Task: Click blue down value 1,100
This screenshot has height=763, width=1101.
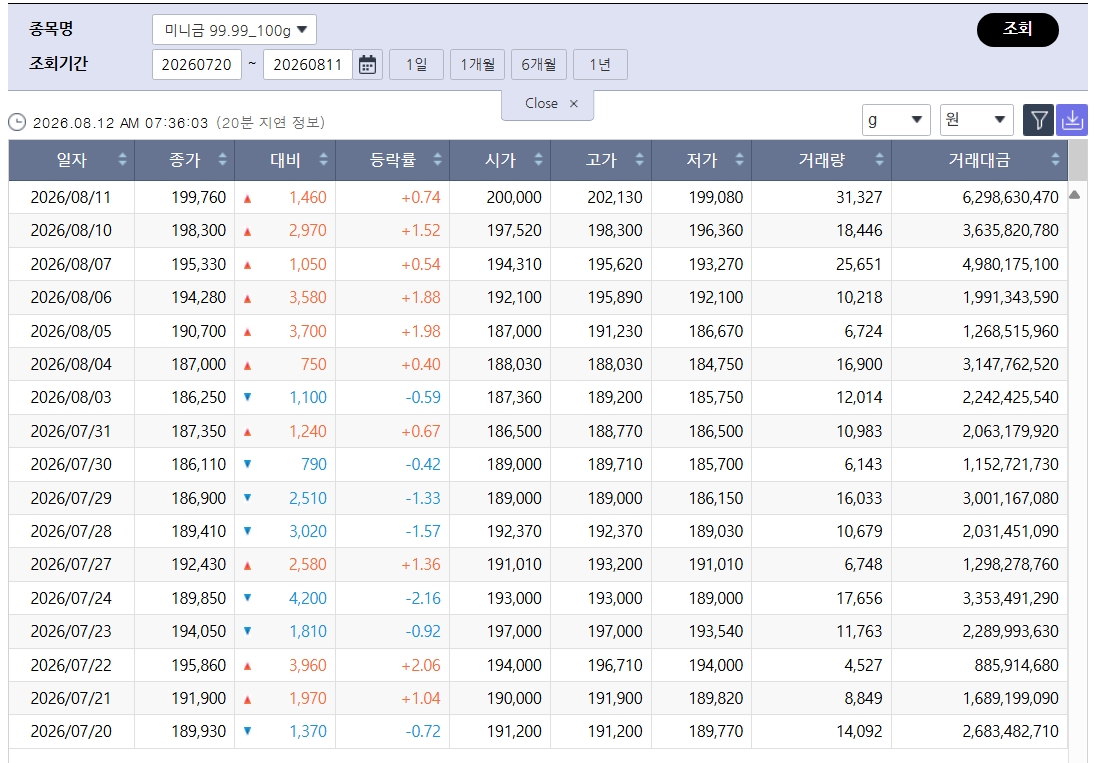Action: 308,397
